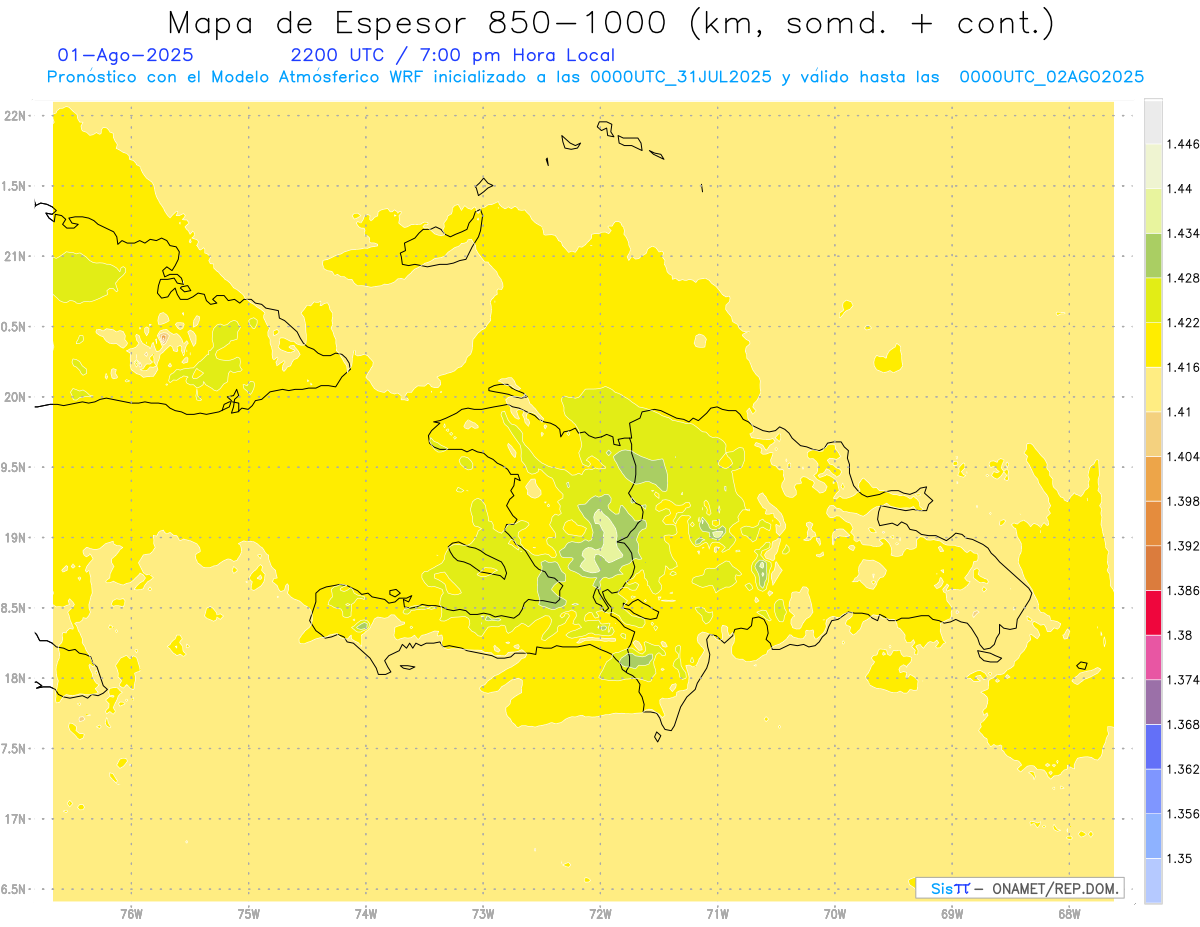Click the colorbar value '1.368'
This screenshot has width=1200, height=927.
(x=1184, y=724)
